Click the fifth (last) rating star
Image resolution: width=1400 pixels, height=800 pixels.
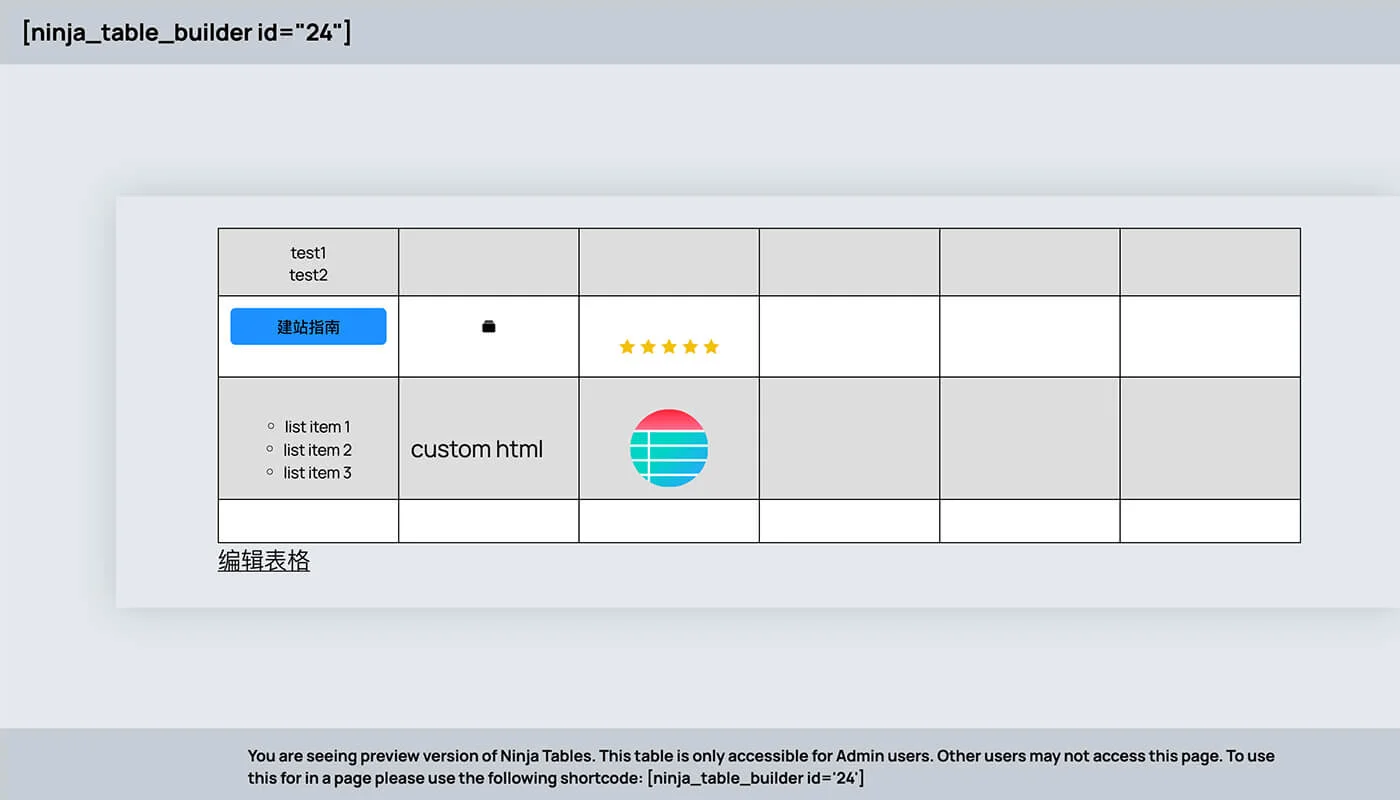pyautogui.click(x=711, y=347)
